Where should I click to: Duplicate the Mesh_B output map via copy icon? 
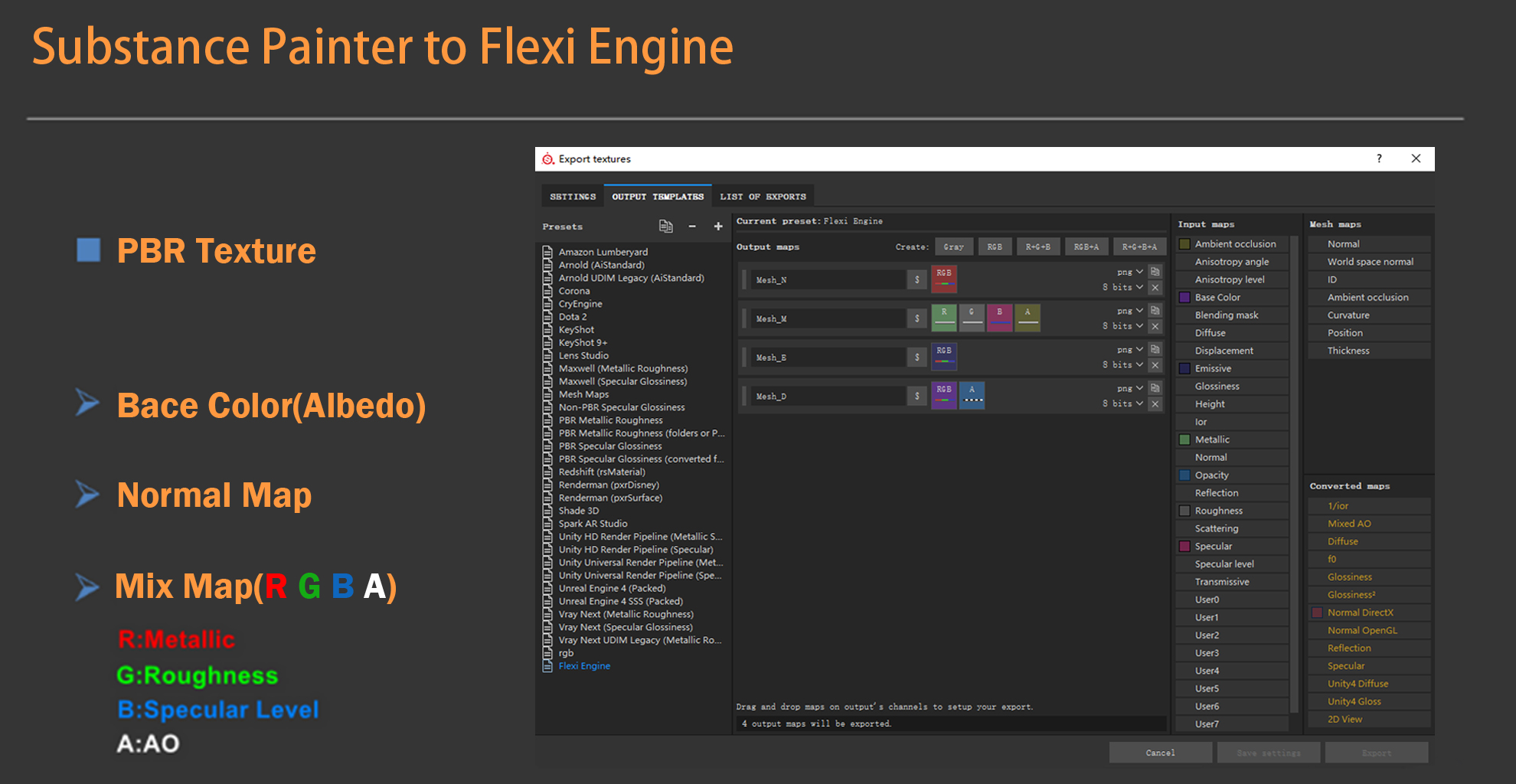(1155, 349)
